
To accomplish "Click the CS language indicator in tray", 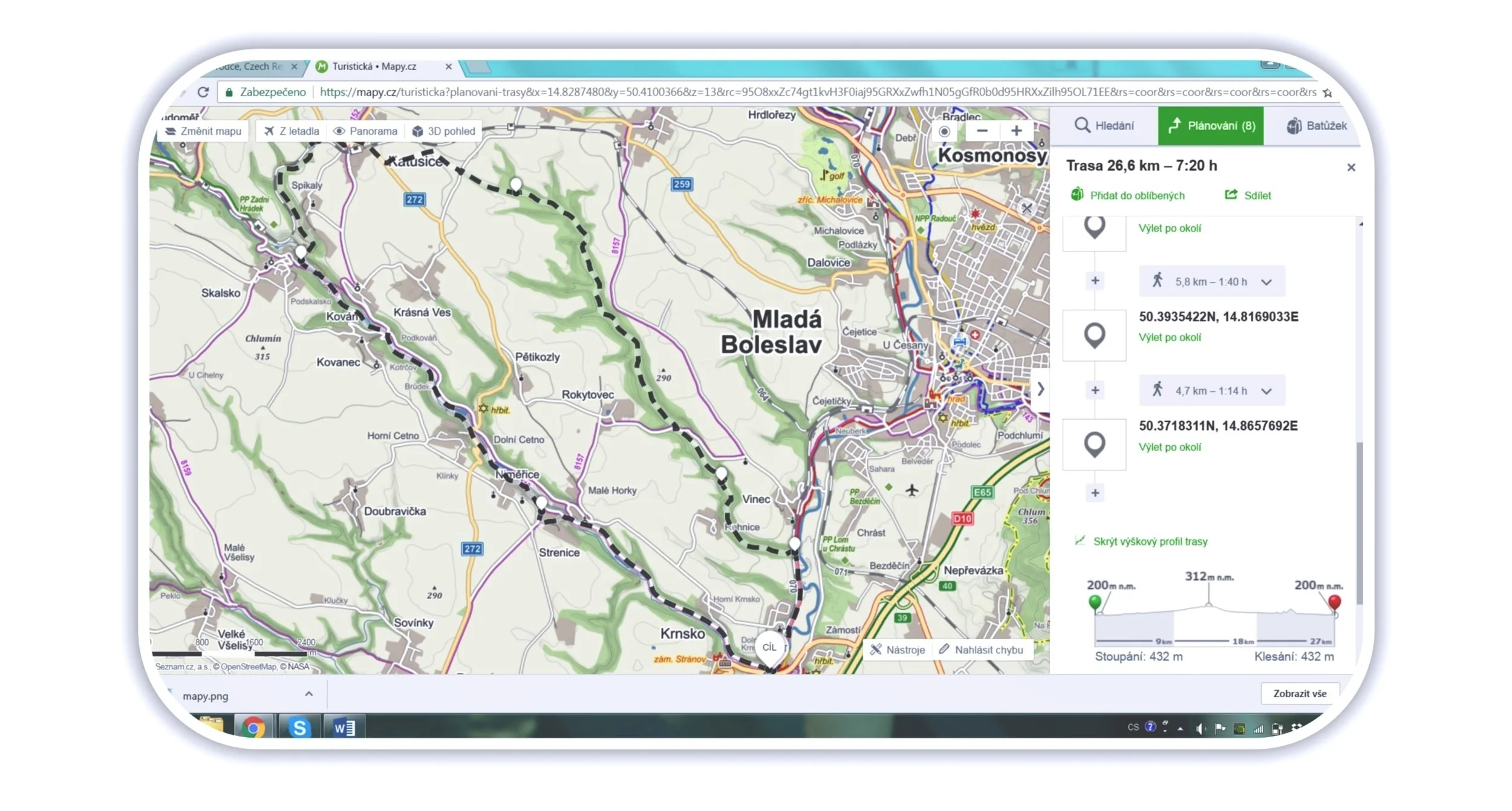I will click(x=1133, y=727).
